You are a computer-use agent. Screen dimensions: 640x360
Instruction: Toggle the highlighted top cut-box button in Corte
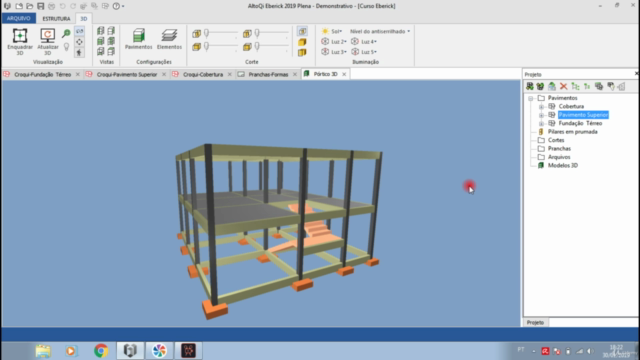(302, 31)
